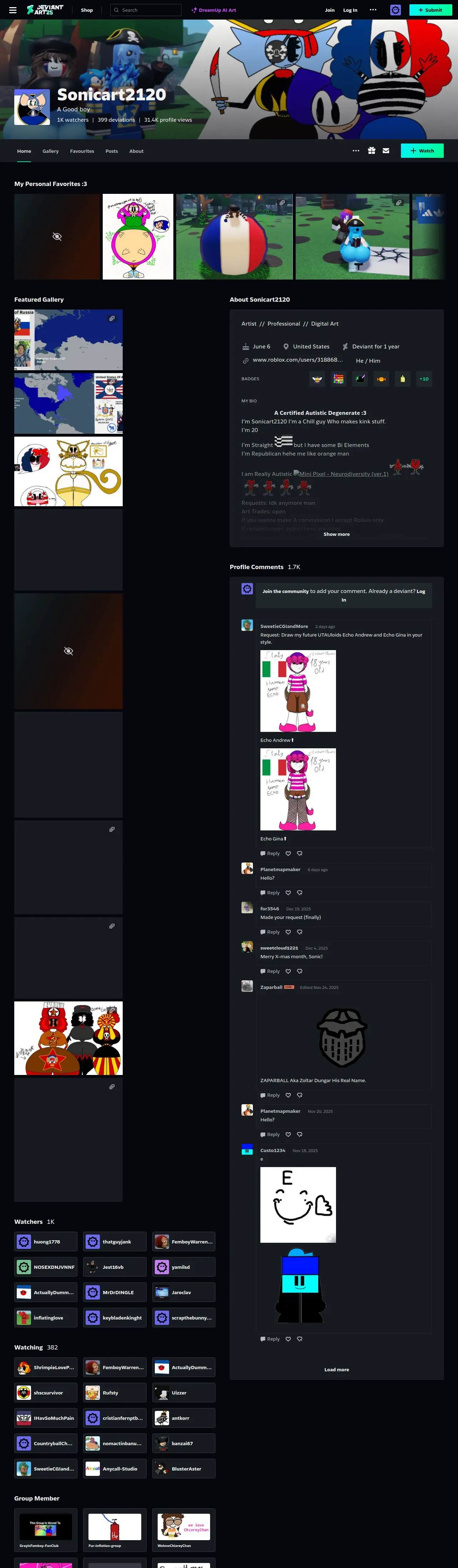Click the purple profile avatar icon in top bar
The height and width of the screenshot is (1568, 458).
(x=395, y=10)
